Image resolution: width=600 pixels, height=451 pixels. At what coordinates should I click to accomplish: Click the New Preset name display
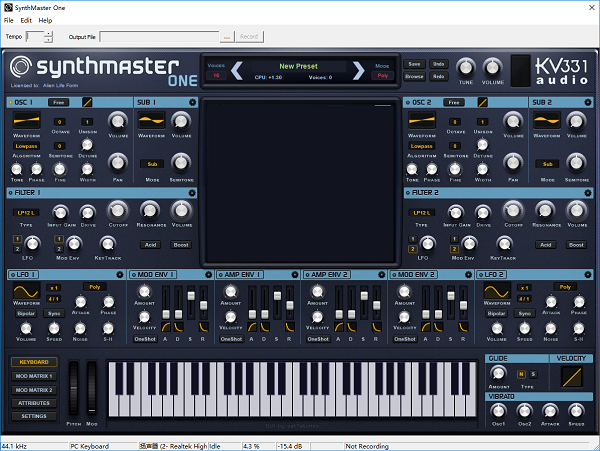[x=298, y=66]
